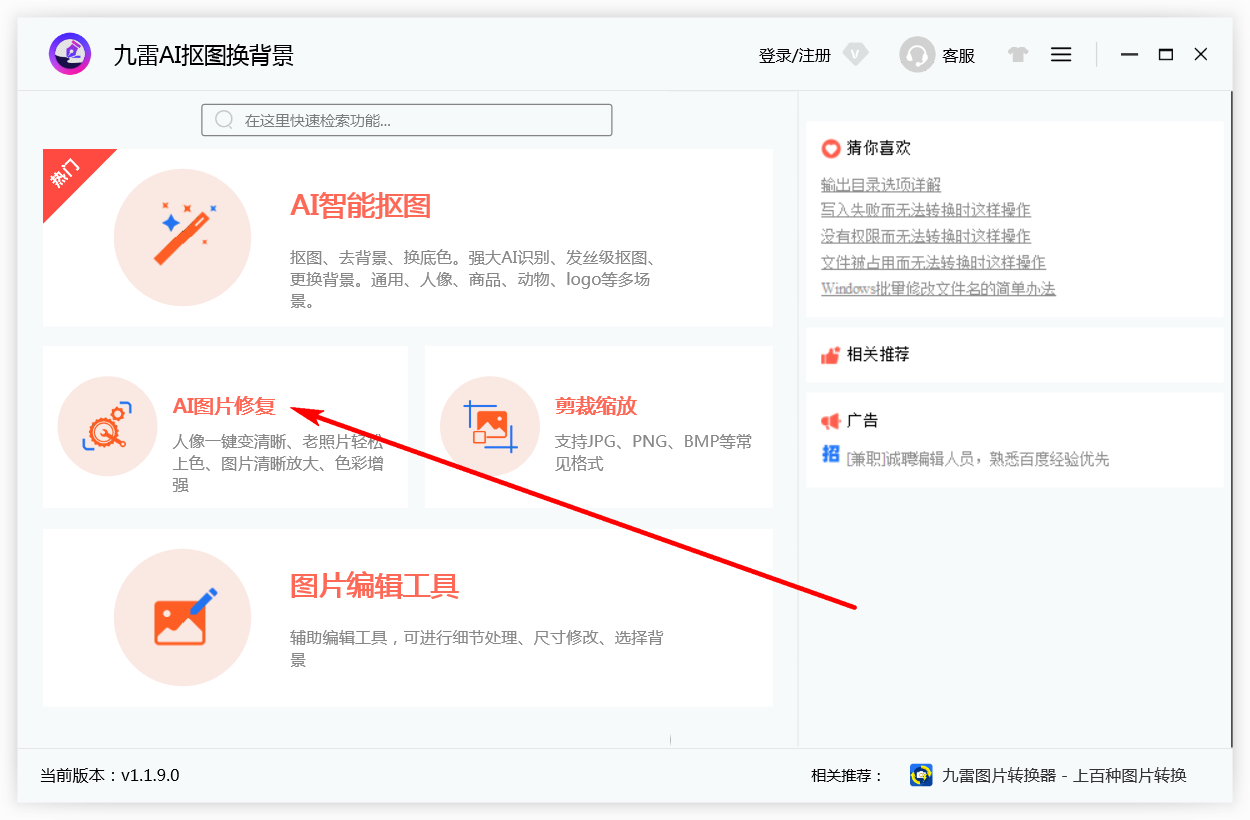Click the 猜你喜欢 heading
This screenshot has height=820, width=1250.
(879, 148)
